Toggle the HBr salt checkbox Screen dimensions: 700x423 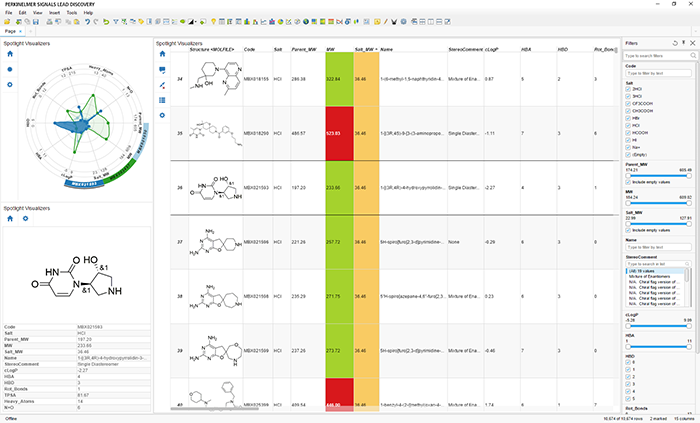click(x=628, y=118)
